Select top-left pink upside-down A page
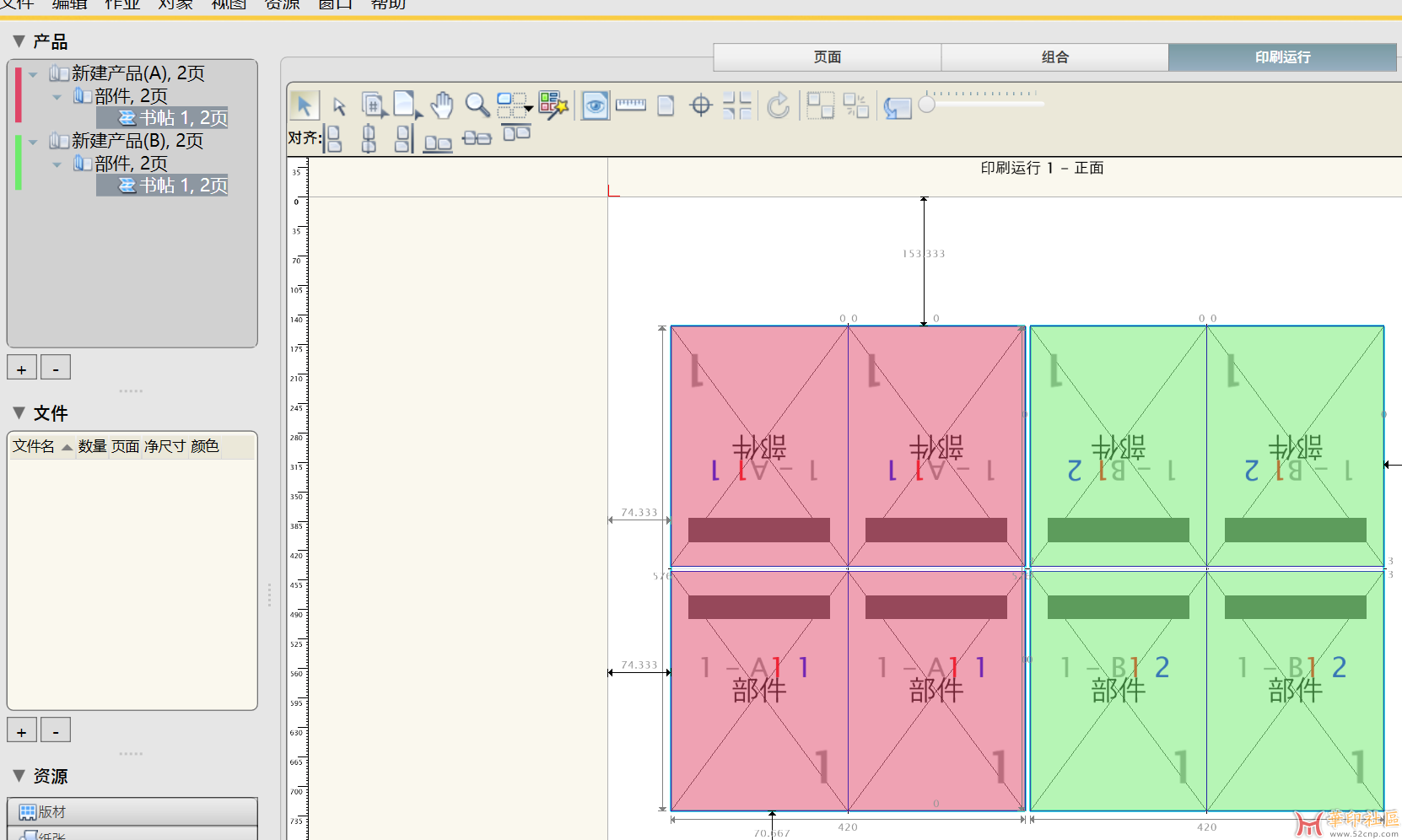Viewport: 1402px width, 840px height. coord(759,446)
